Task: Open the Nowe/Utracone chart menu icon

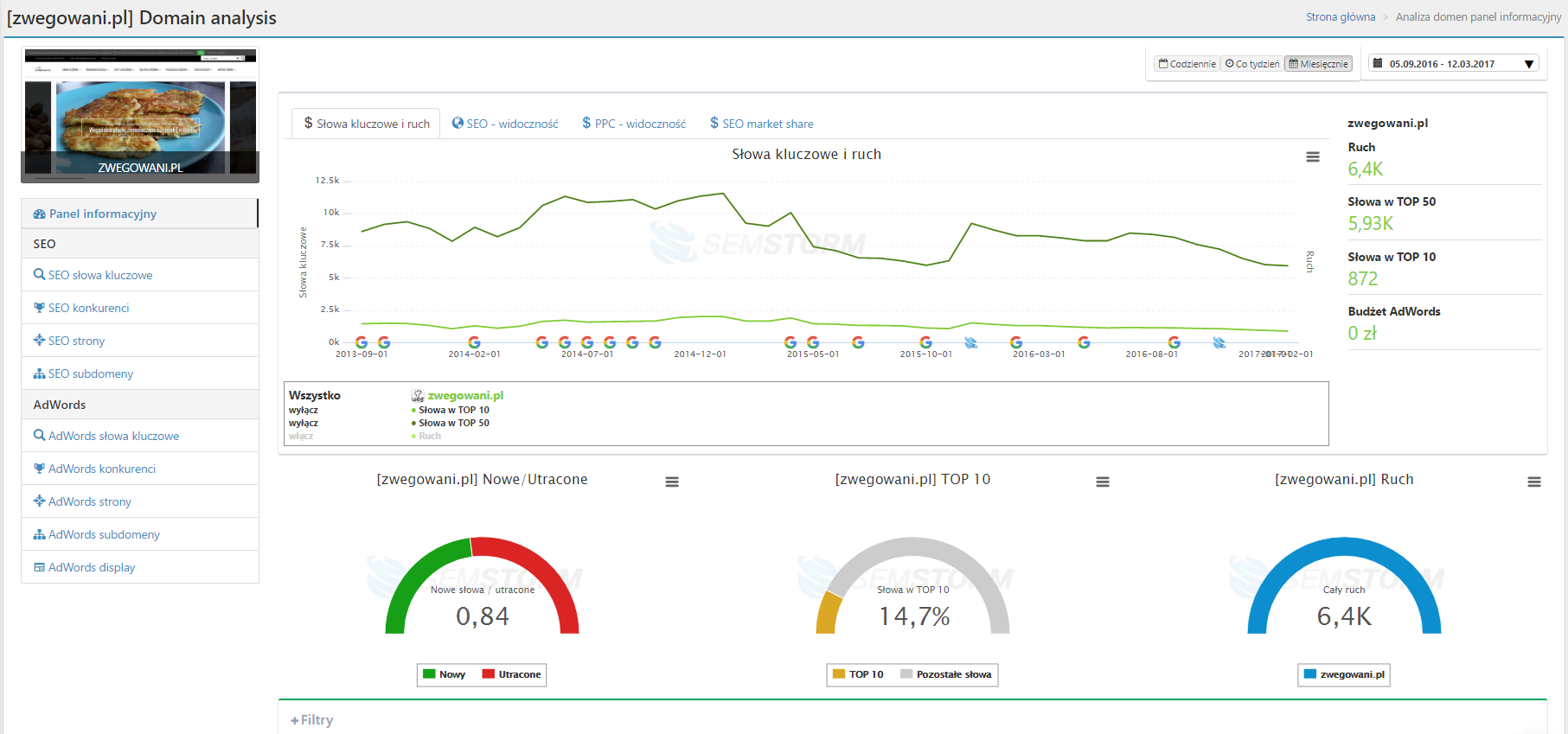Action: tap(671, 482)
